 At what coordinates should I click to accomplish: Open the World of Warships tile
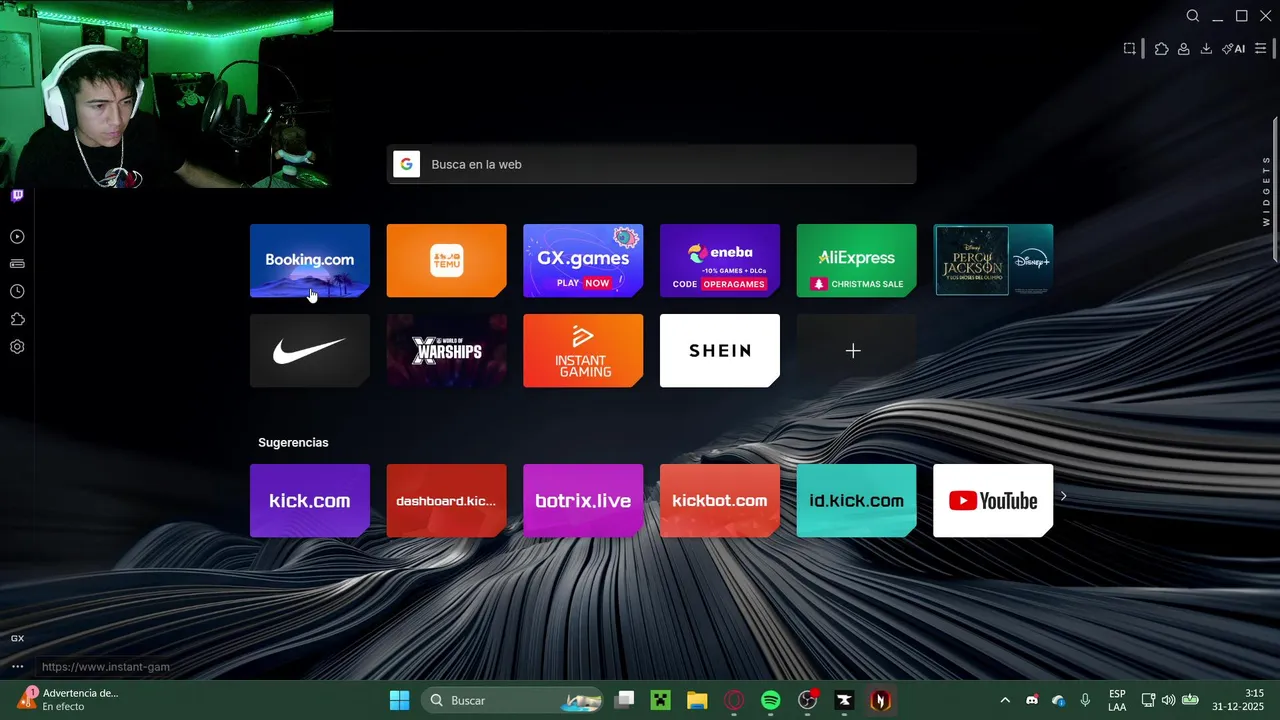coord(446,350)
